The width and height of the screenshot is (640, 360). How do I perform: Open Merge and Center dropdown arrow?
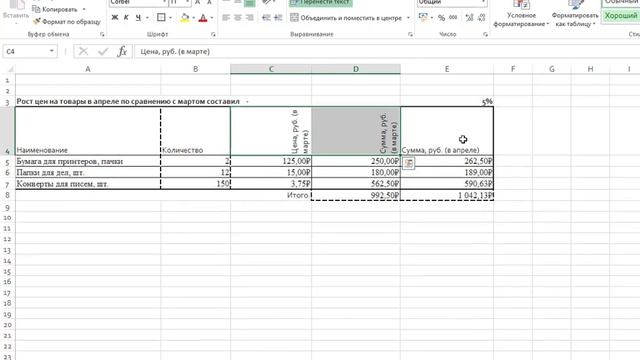[x=408, y=18]
